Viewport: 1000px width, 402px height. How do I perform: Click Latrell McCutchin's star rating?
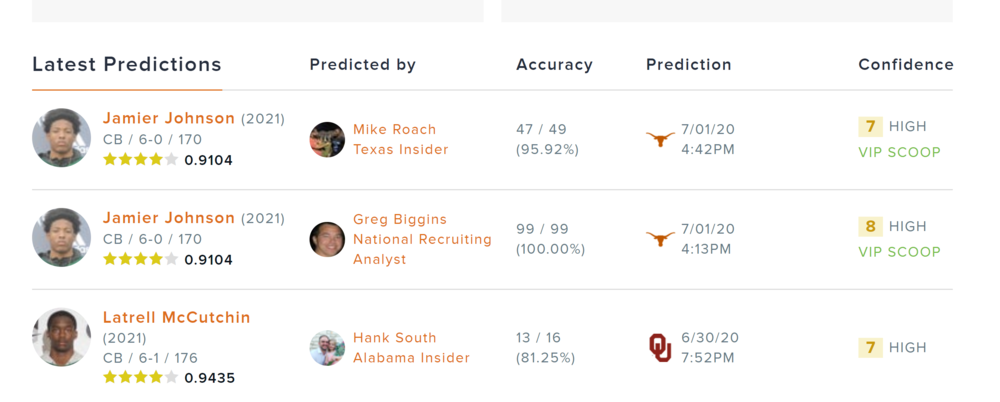pyautogui.click(x=140, y=378)
